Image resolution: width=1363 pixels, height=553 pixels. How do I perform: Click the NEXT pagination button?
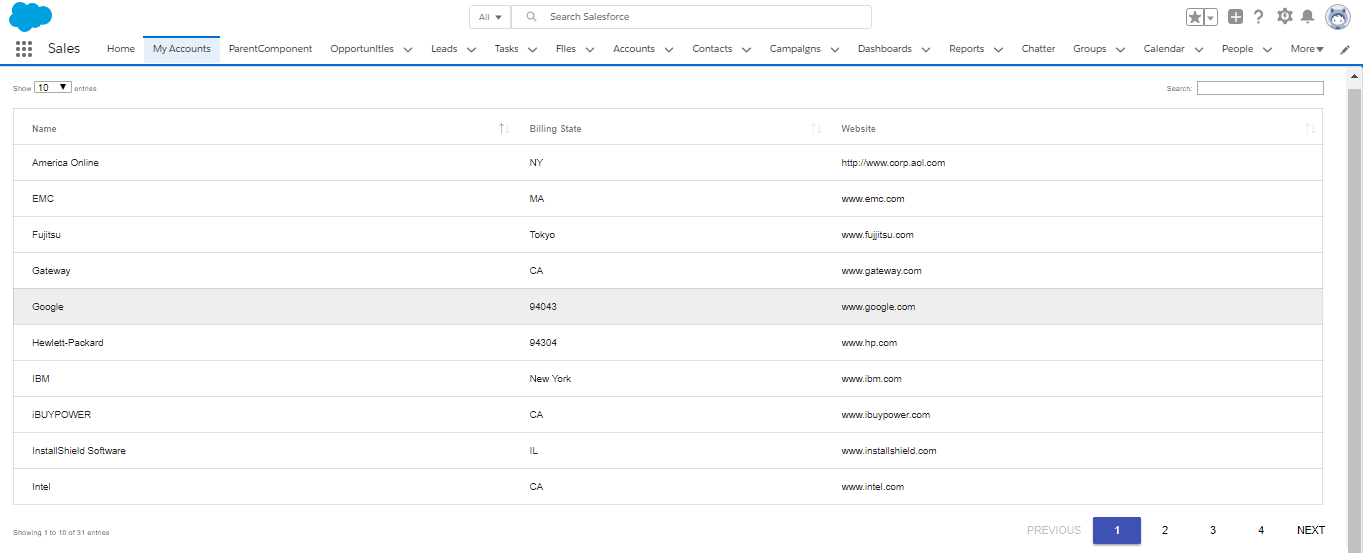tap(1311, 530)
